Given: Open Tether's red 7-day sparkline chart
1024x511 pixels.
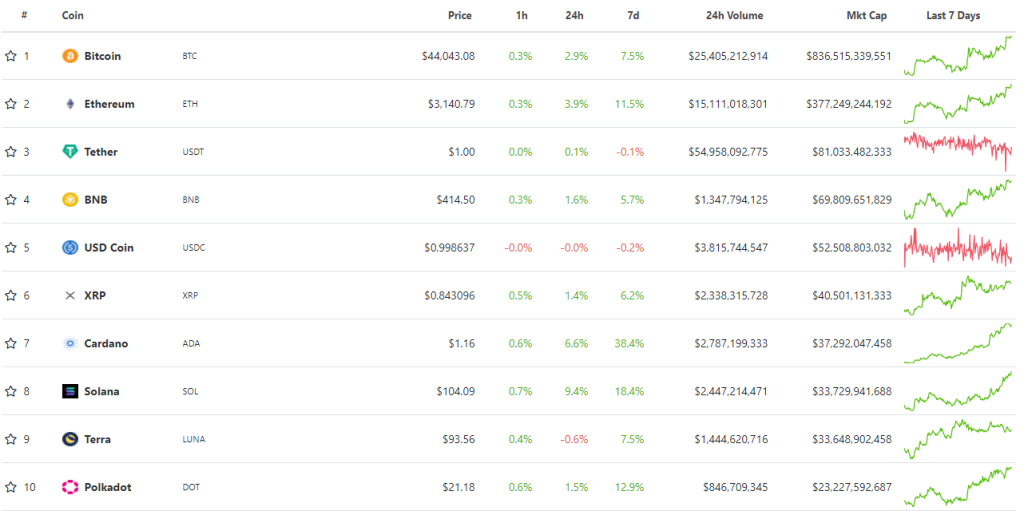Looking at the screenshot, I should click(958, 151).
